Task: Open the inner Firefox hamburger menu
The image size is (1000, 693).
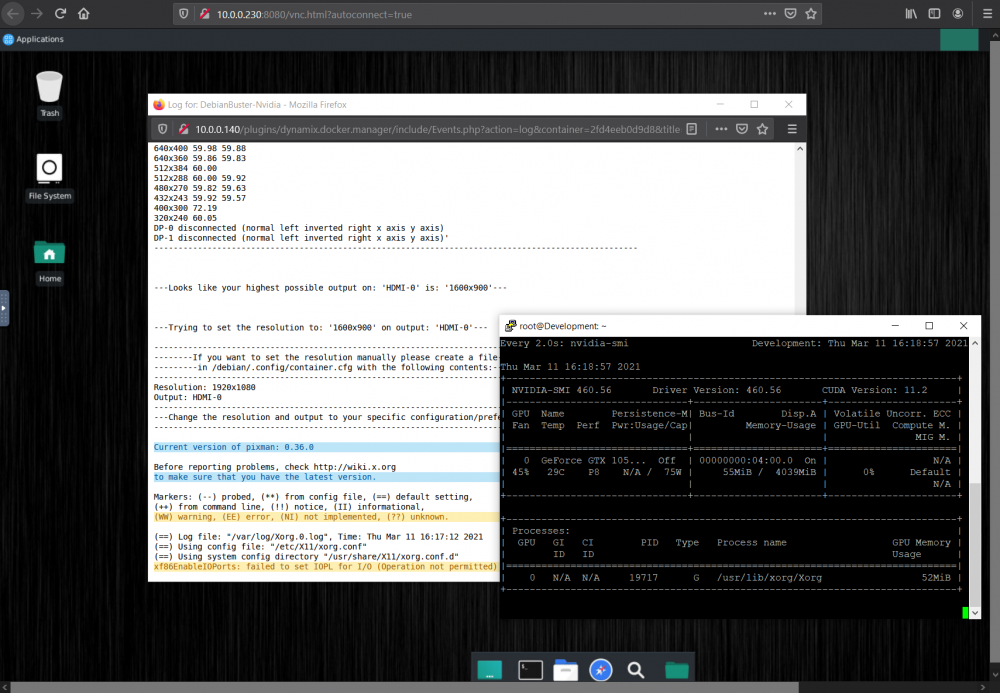Action: click(x=792, y=129)
